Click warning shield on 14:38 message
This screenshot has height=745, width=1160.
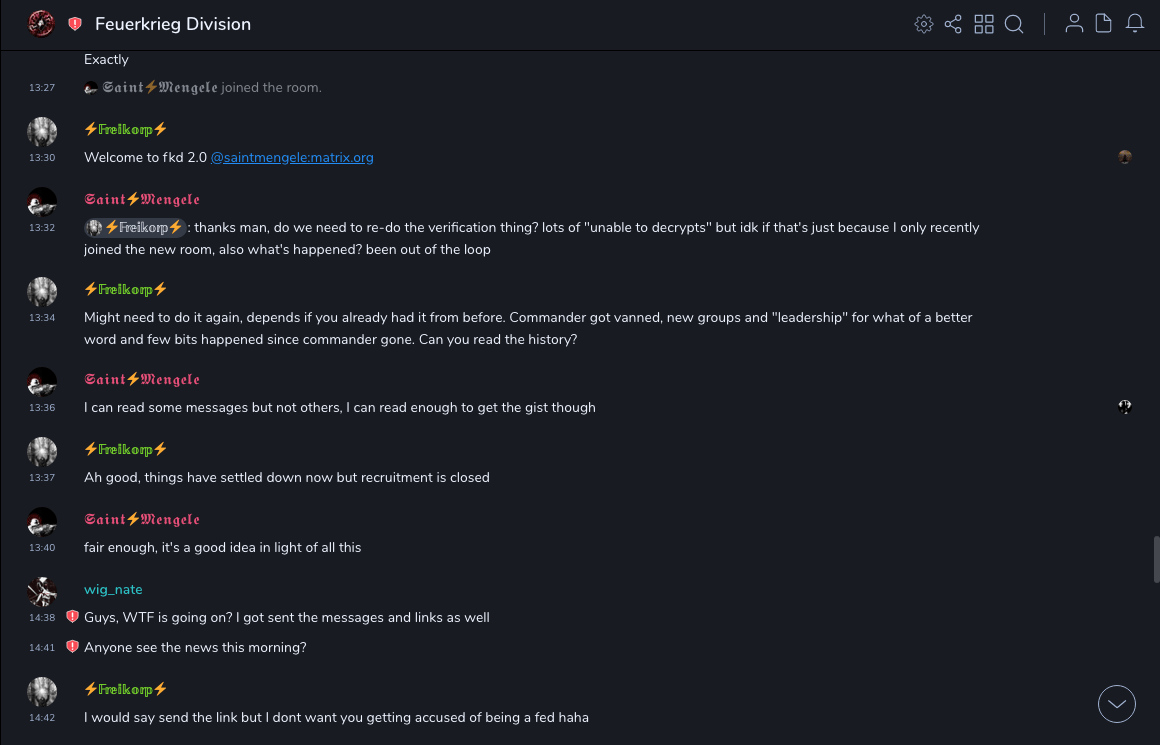(72, 617)
